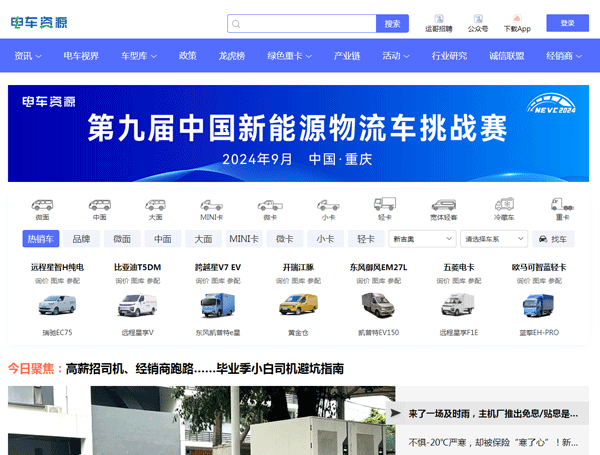Open headline 不惧-20℃严寒，却被保险寒了心
The image size is (600, 455).
(493, 443)
